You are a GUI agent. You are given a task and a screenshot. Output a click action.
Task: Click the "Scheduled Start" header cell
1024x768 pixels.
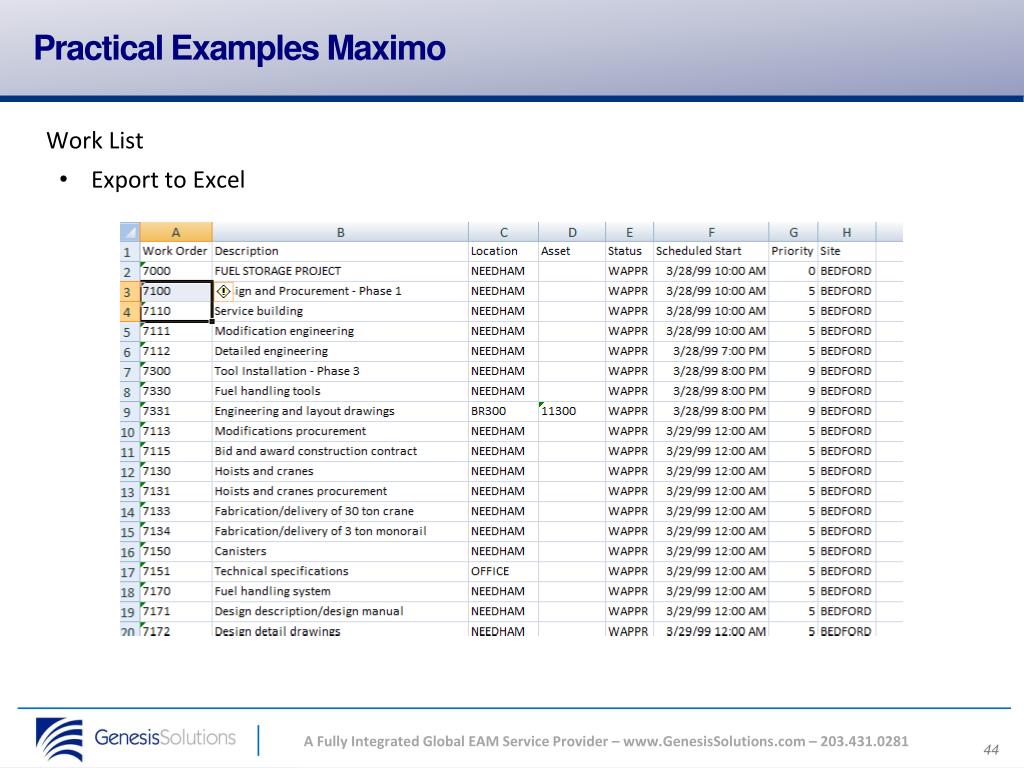point(711,251)
